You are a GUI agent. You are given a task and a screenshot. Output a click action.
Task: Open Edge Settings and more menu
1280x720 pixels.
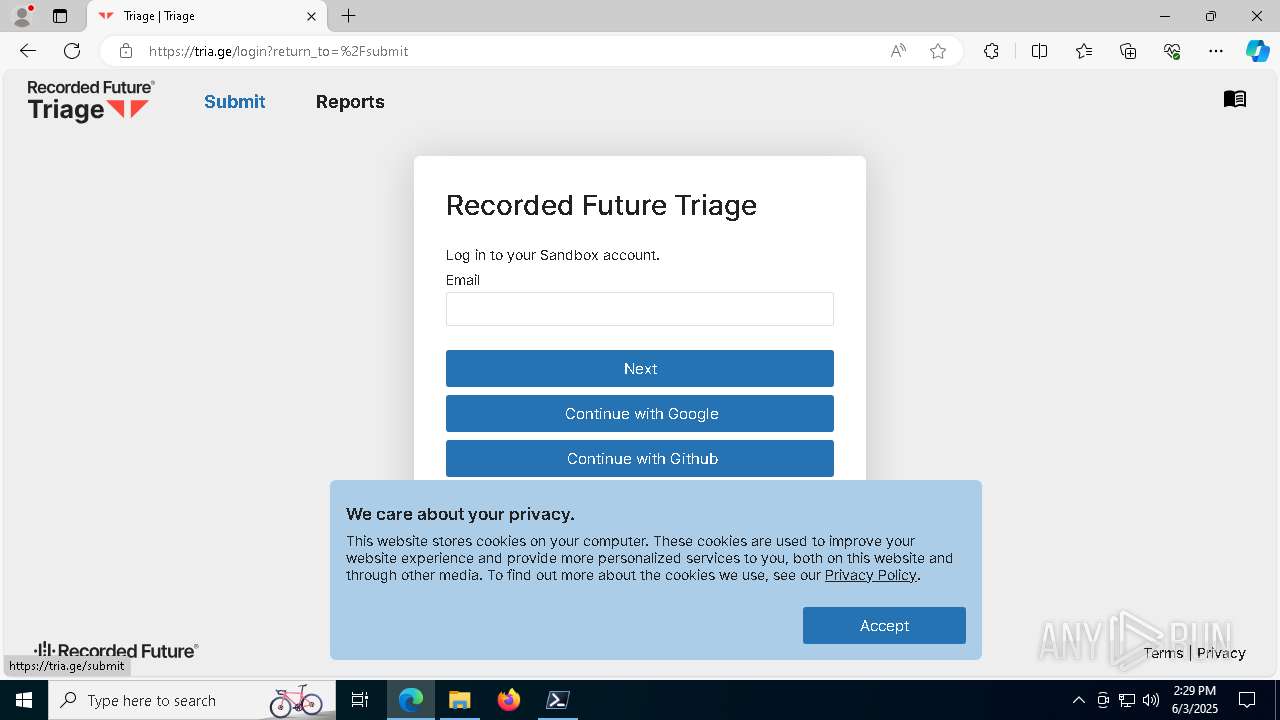click(x=1216, y=51)
